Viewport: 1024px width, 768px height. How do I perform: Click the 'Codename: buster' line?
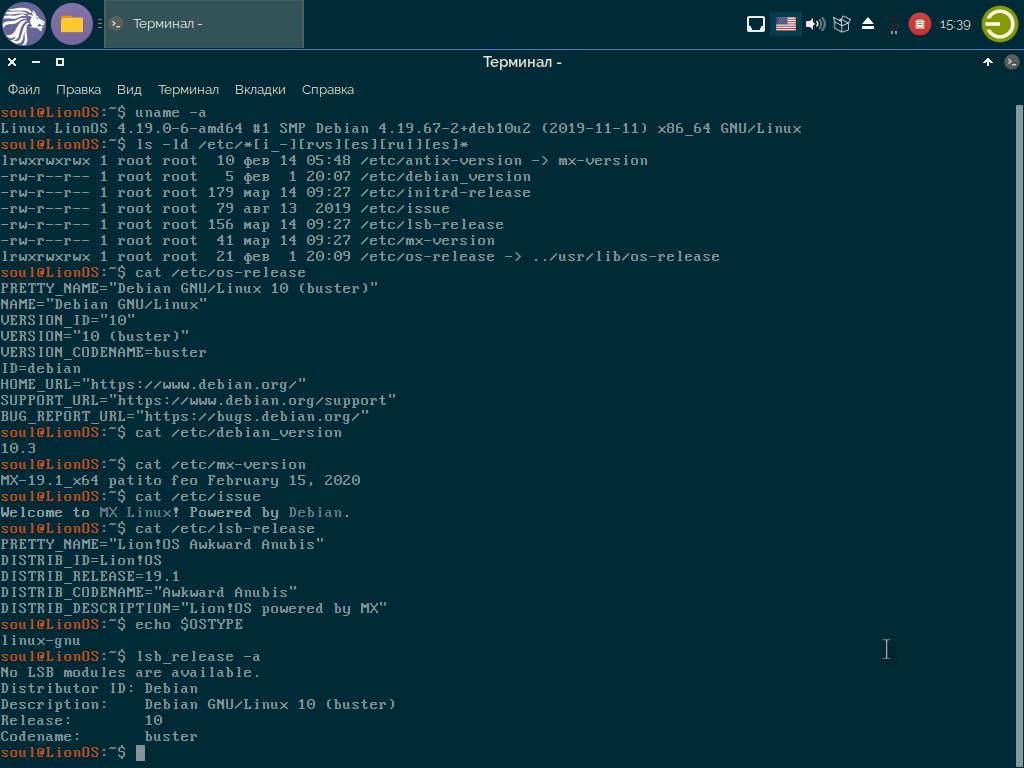point(99,737)
